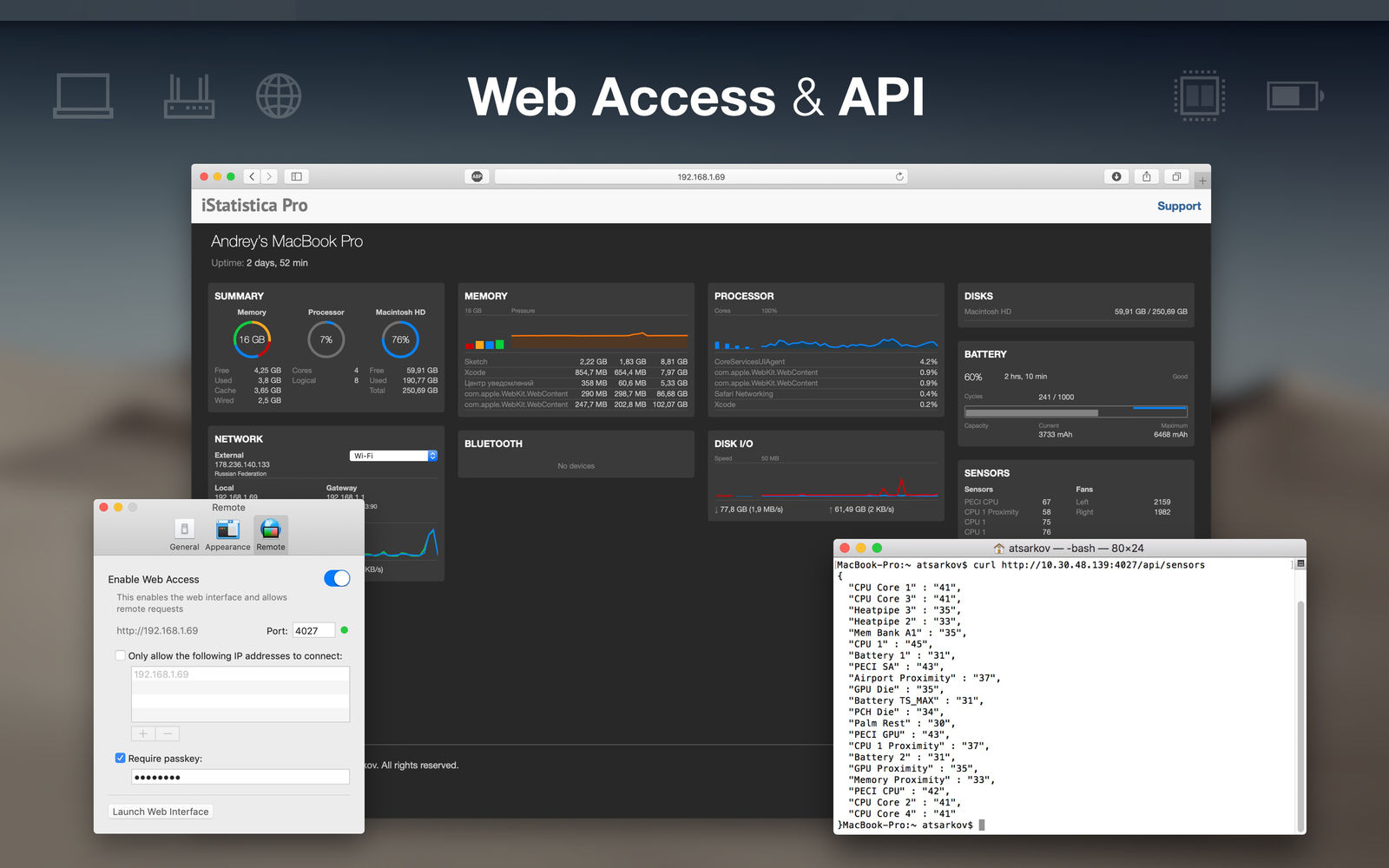
Task: Click the Andrey's MacBook Pro heading
Action: click(x=287, y=241)
